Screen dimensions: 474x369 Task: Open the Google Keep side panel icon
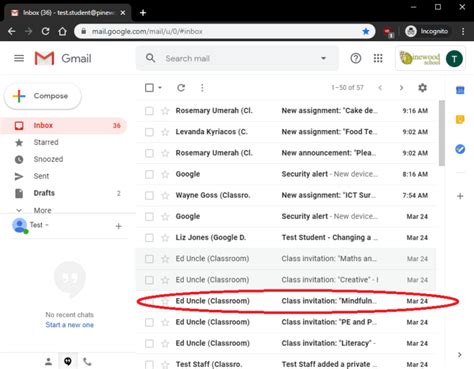pyautogui.click(x=460, y=119)
